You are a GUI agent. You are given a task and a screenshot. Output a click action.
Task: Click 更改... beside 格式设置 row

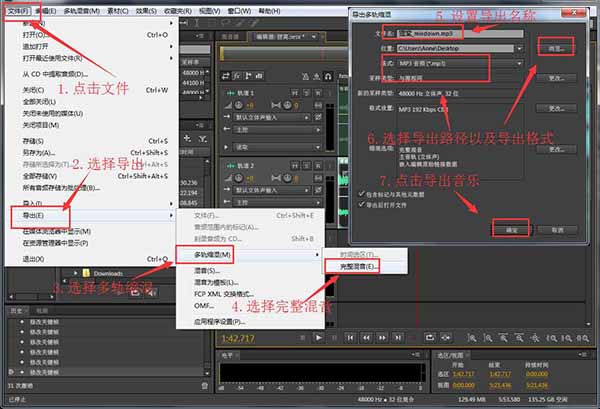pyautogui.click(x=556, y=109)
